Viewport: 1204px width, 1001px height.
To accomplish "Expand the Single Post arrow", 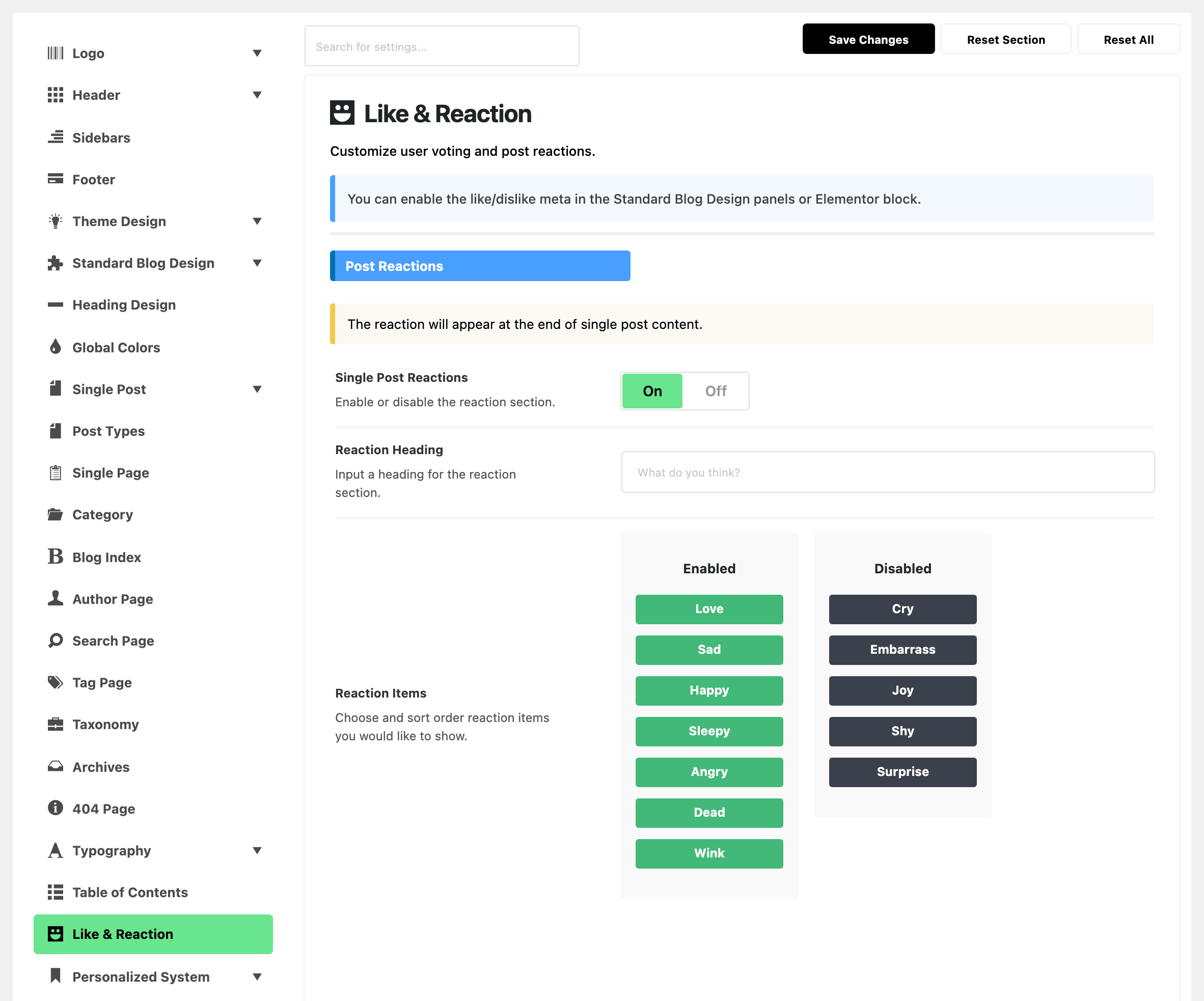I will [x=257, y=388].
